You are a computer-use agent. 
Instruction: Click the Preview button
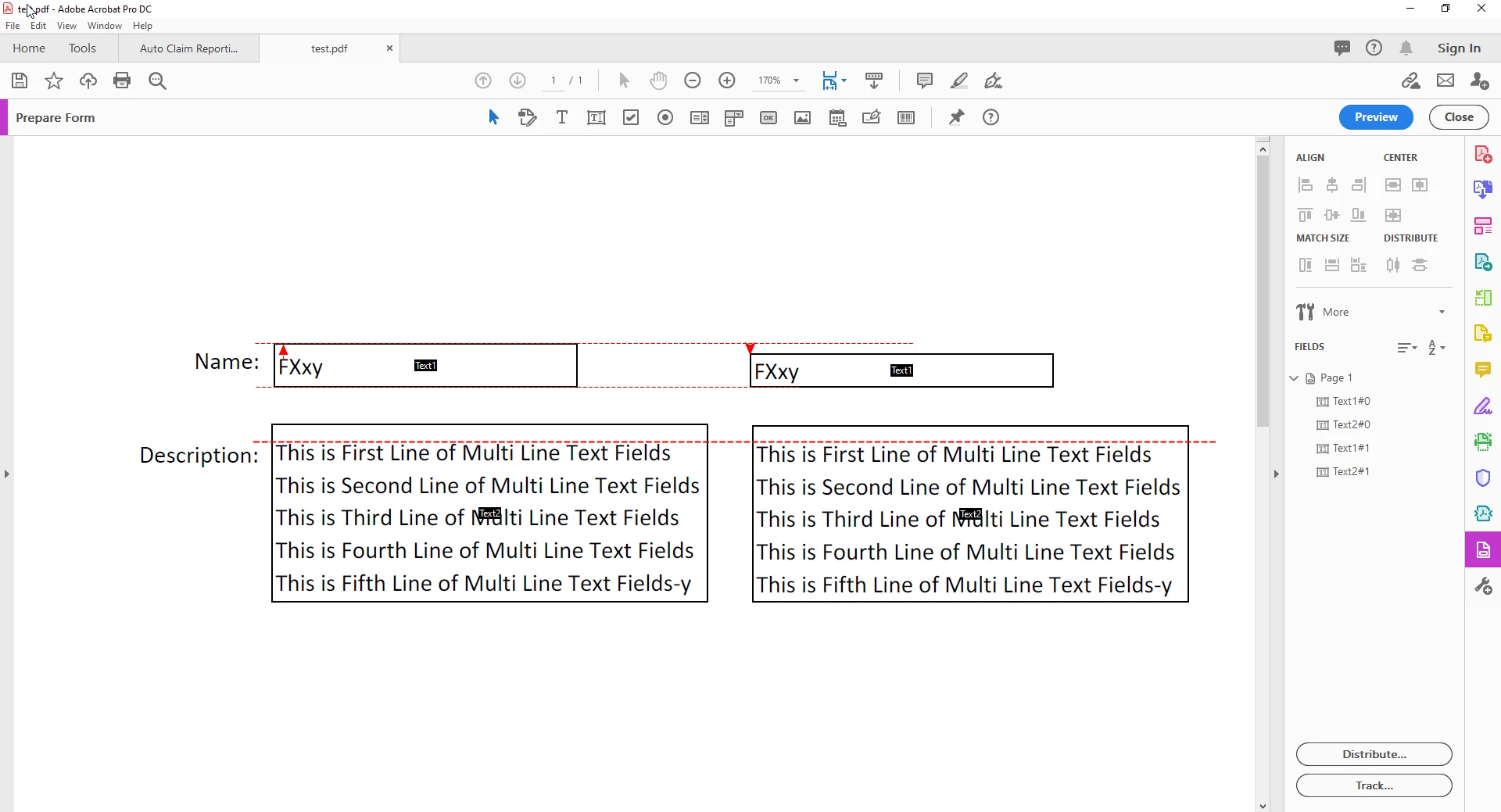coord(1376,117)
